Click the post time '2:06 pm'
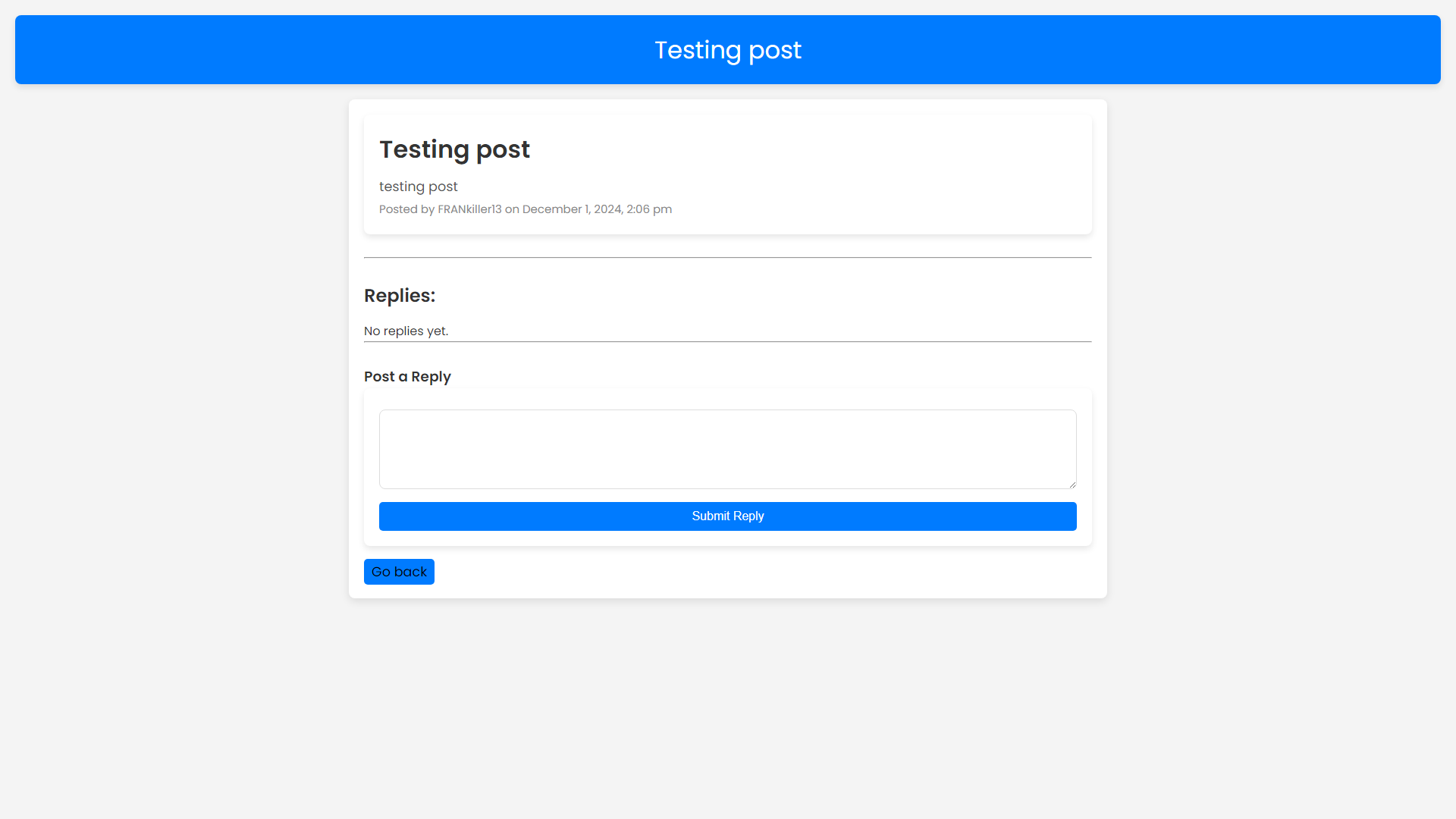Screen dimensions: 1456x819 649,209
